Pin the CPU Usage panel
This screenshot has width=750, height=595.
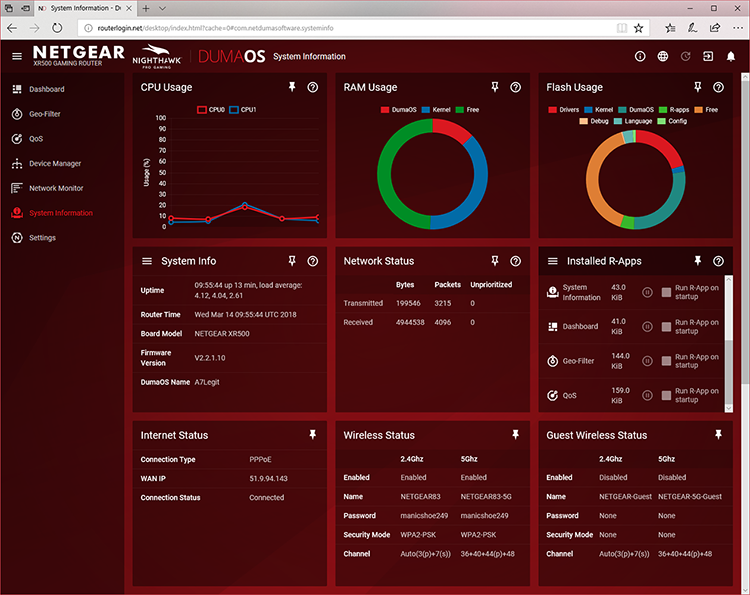292,87
